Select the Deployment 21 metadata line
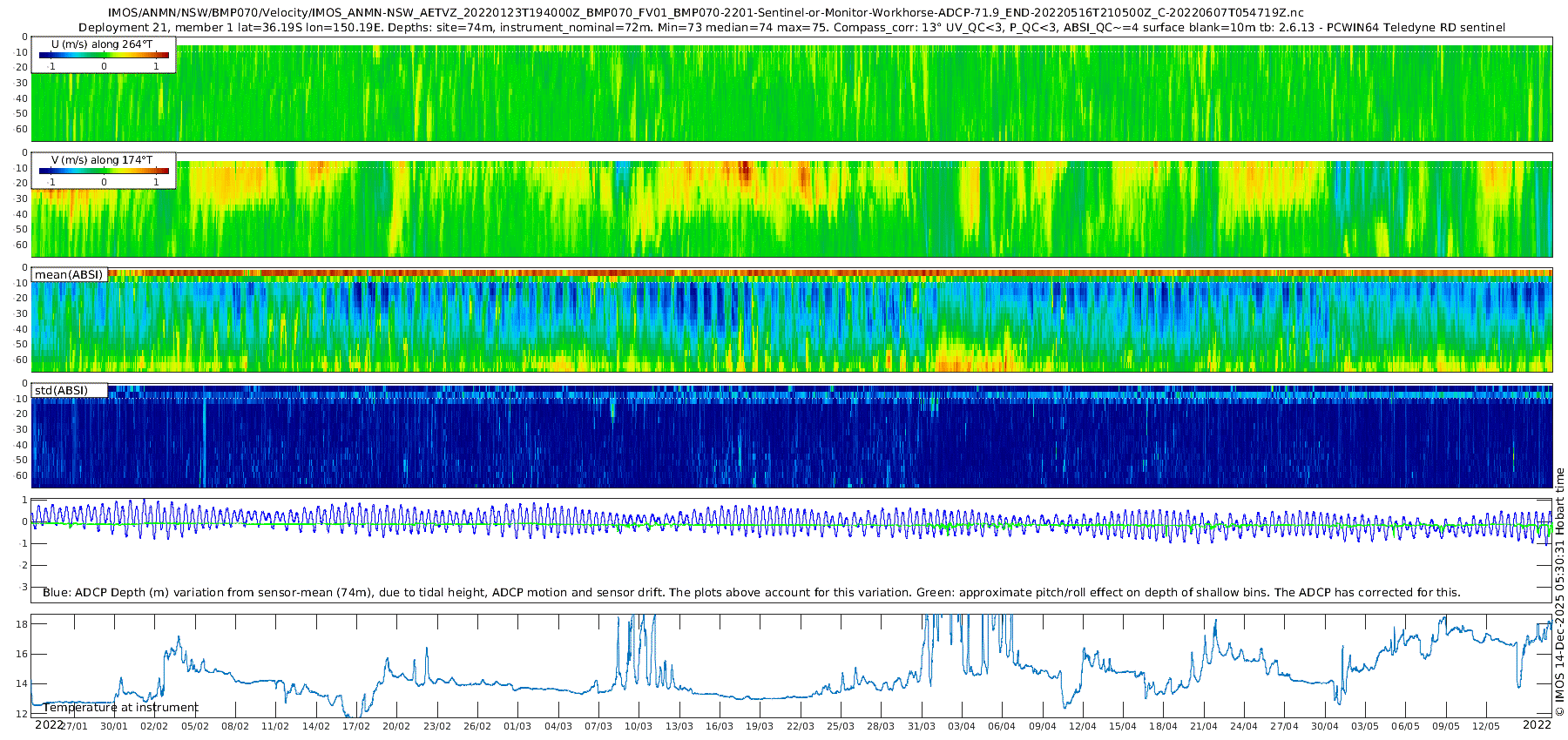 792,27
